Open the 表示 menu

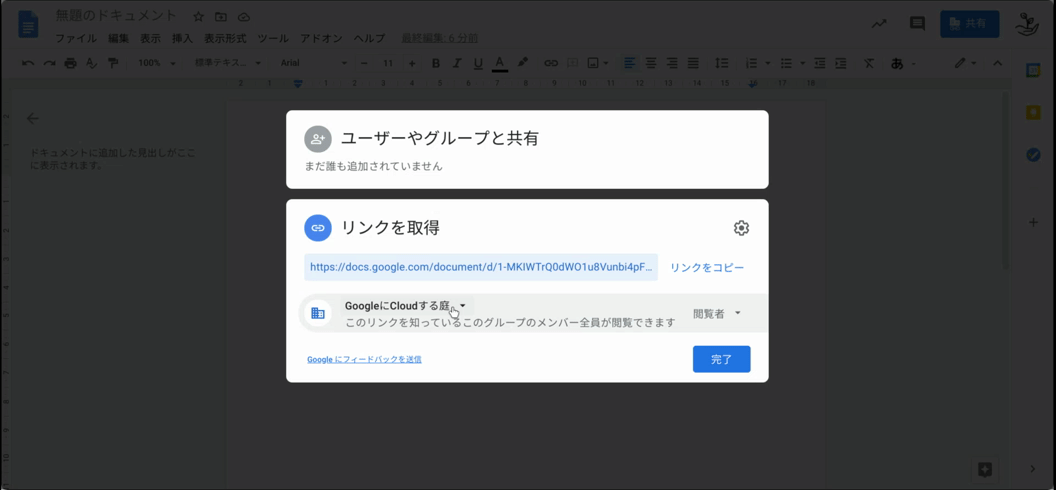point(150,38)
